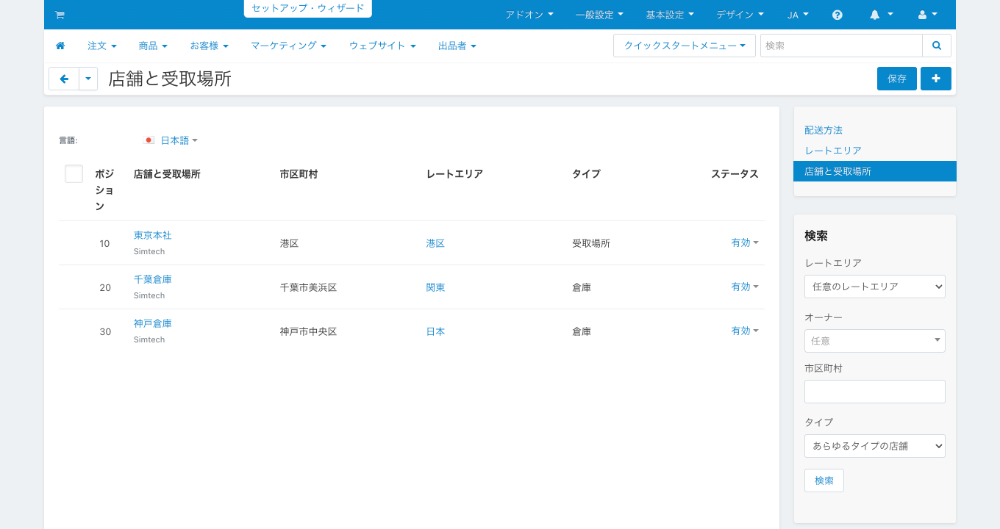Open status dropdown for 神戸倉庫

tap(744, 331)
